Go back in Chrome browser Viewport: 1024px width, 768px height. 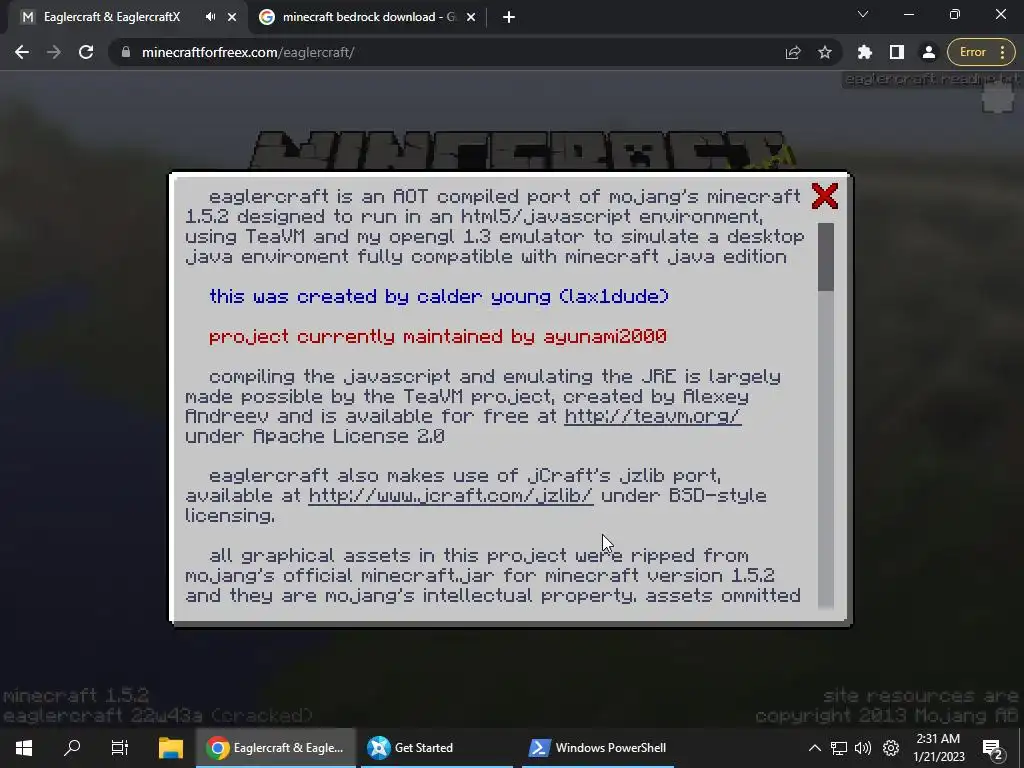pyautogui.click(x=22, y=52)
